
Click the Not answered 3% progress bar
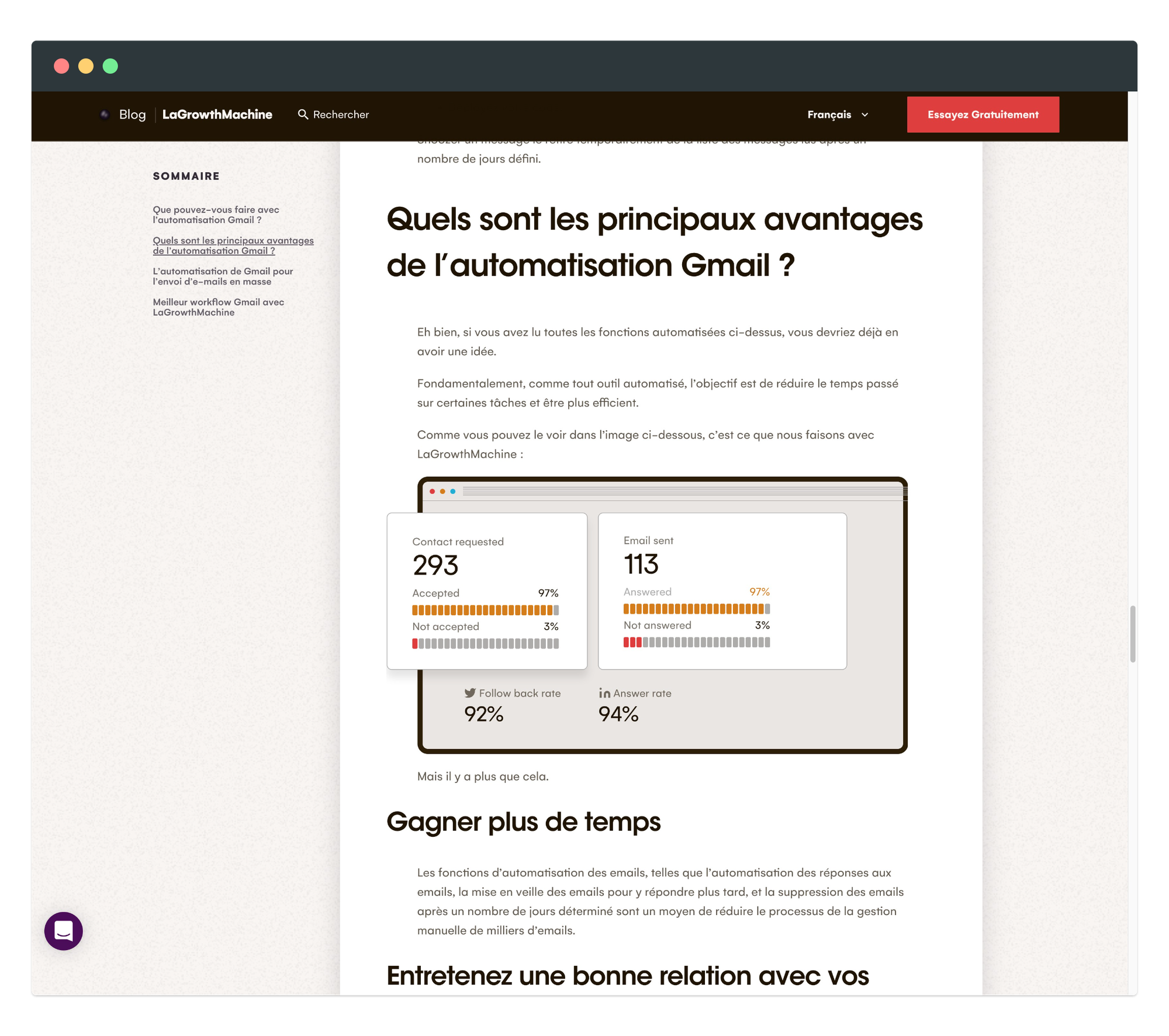point(697,642)
